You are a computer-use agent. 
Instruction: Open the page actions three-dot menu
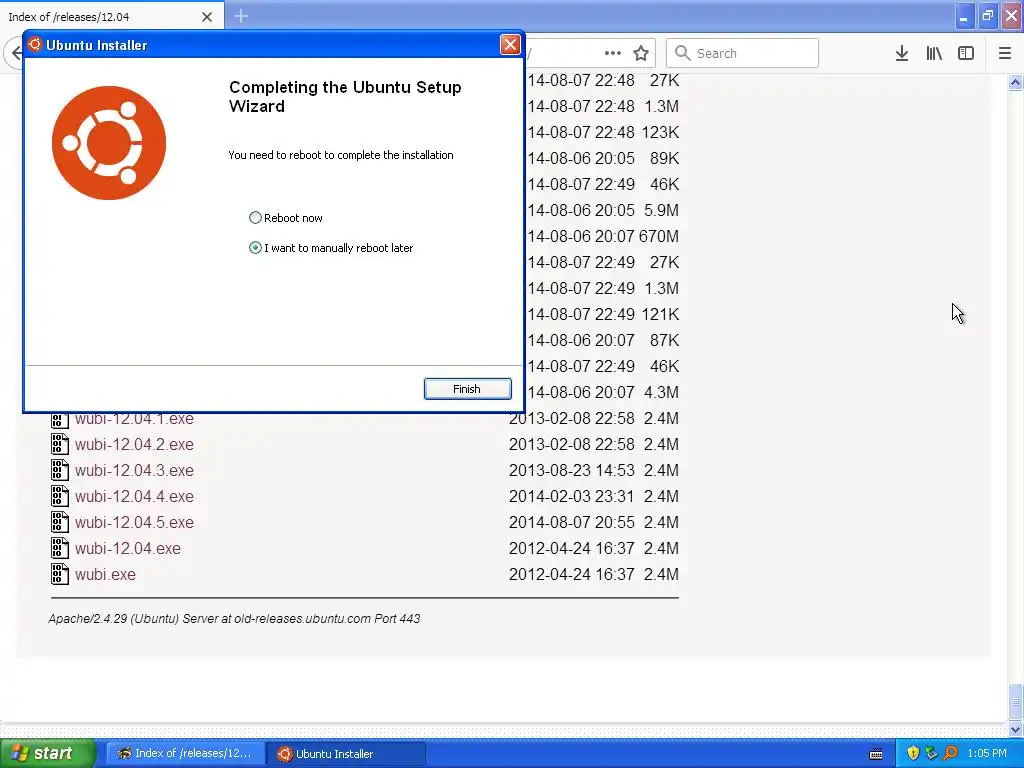tap(613, 53)
